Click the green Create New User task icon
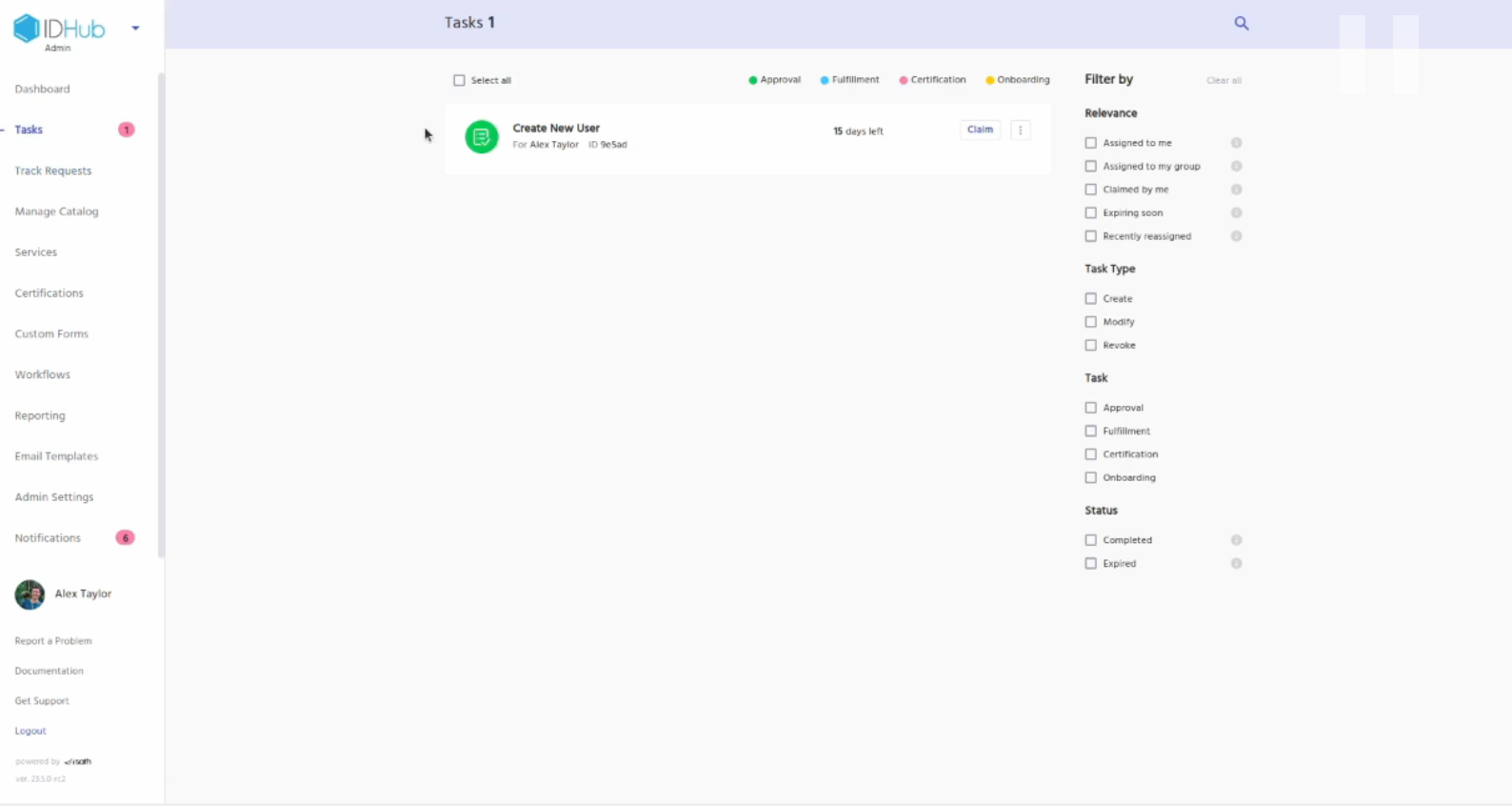 482,136
